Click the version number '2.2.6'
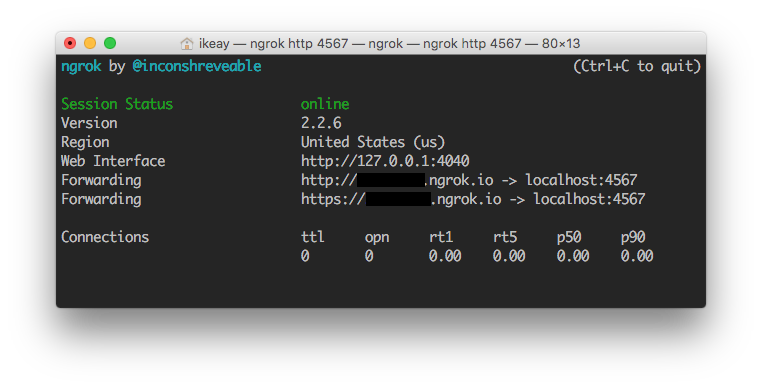This screenshot has width=762, height=388. (321, 123)
